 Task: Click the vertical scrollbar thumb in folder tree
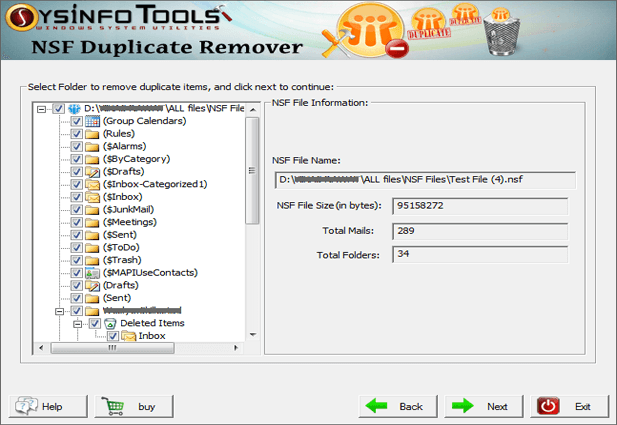[x=252, y=170]
